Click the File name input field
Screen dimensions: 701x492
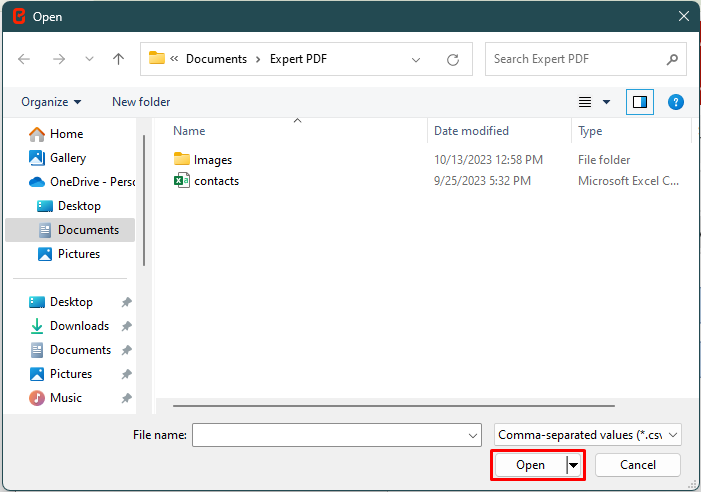337,435
